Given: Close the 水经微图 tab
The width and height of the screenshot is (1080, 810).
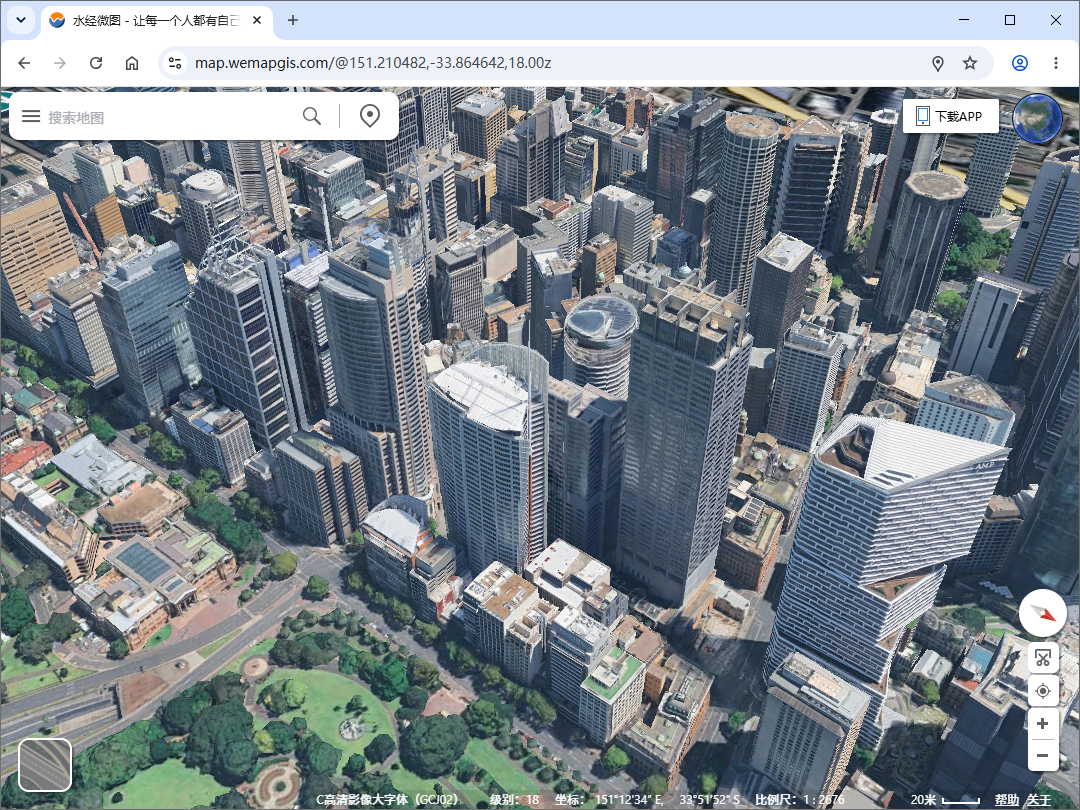Looking at the screenshot, I should [x=257, y=20].
